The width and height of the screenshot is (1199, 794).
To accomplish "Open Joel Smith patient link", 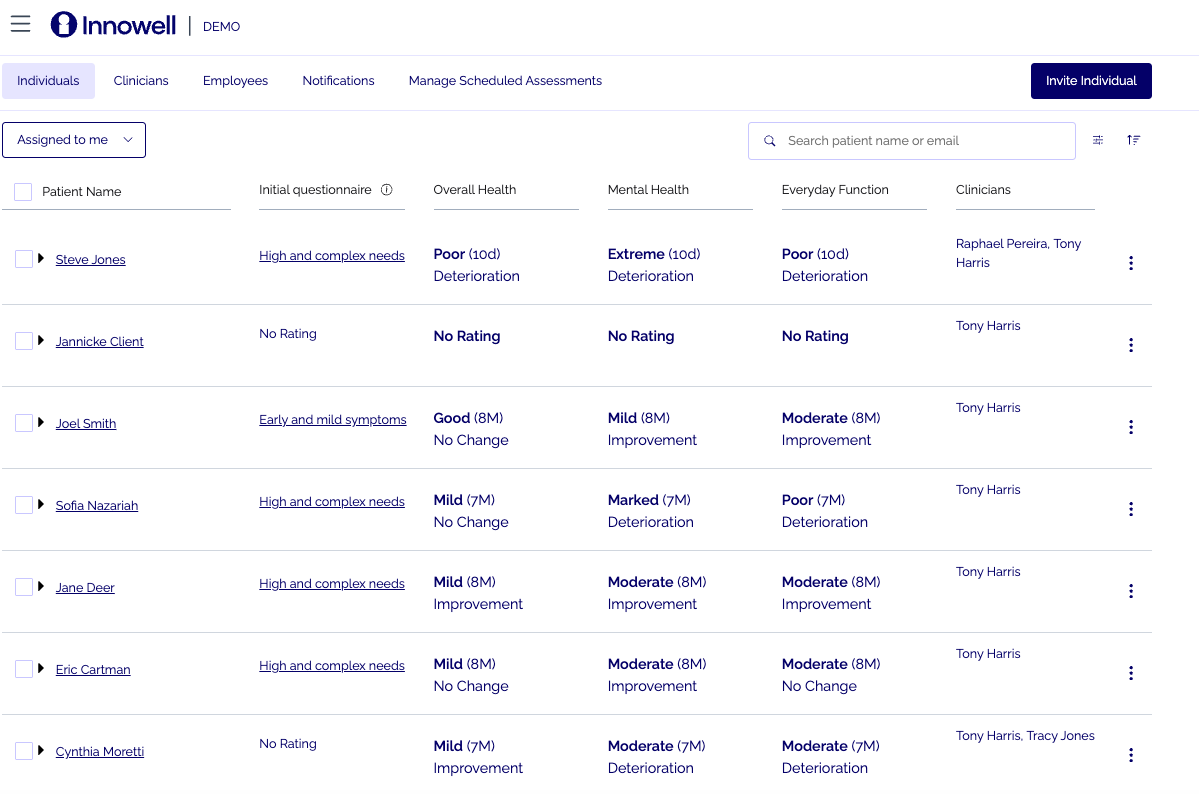I will point(86,424).
